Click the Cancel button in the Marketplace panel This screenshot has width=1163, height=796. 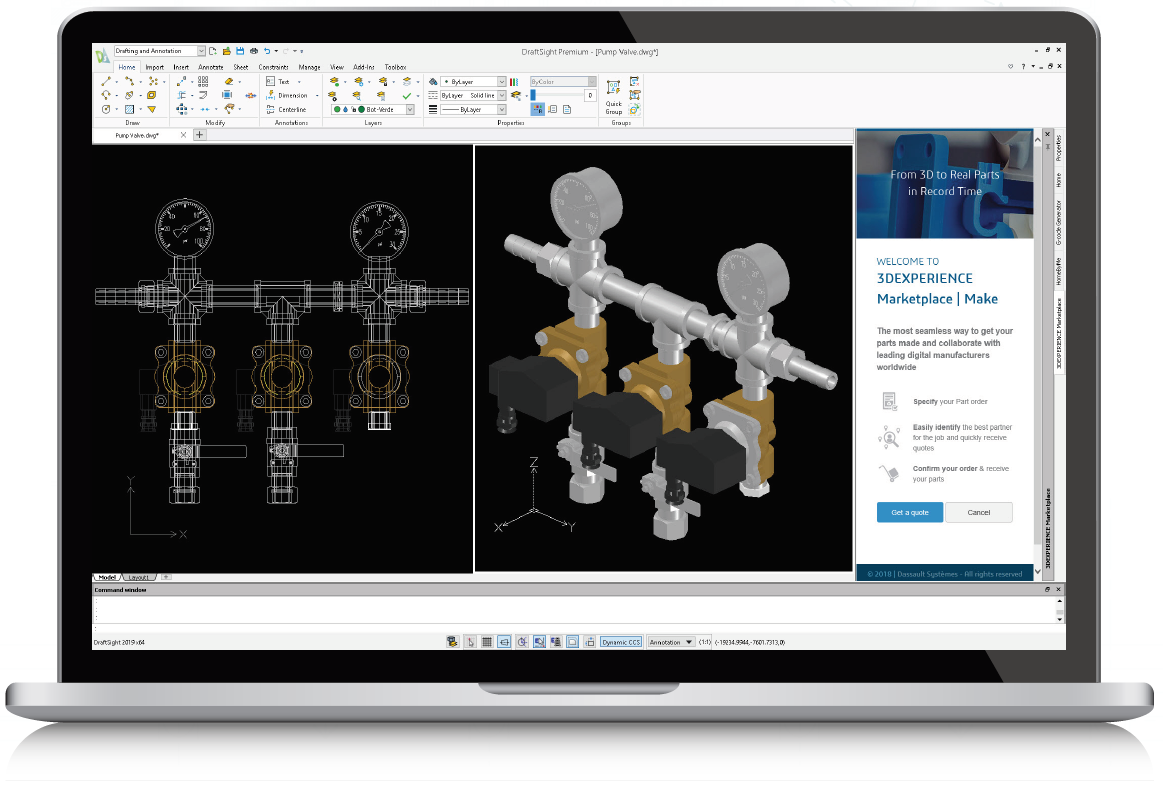pyautogui.click(x=978, y=511)
